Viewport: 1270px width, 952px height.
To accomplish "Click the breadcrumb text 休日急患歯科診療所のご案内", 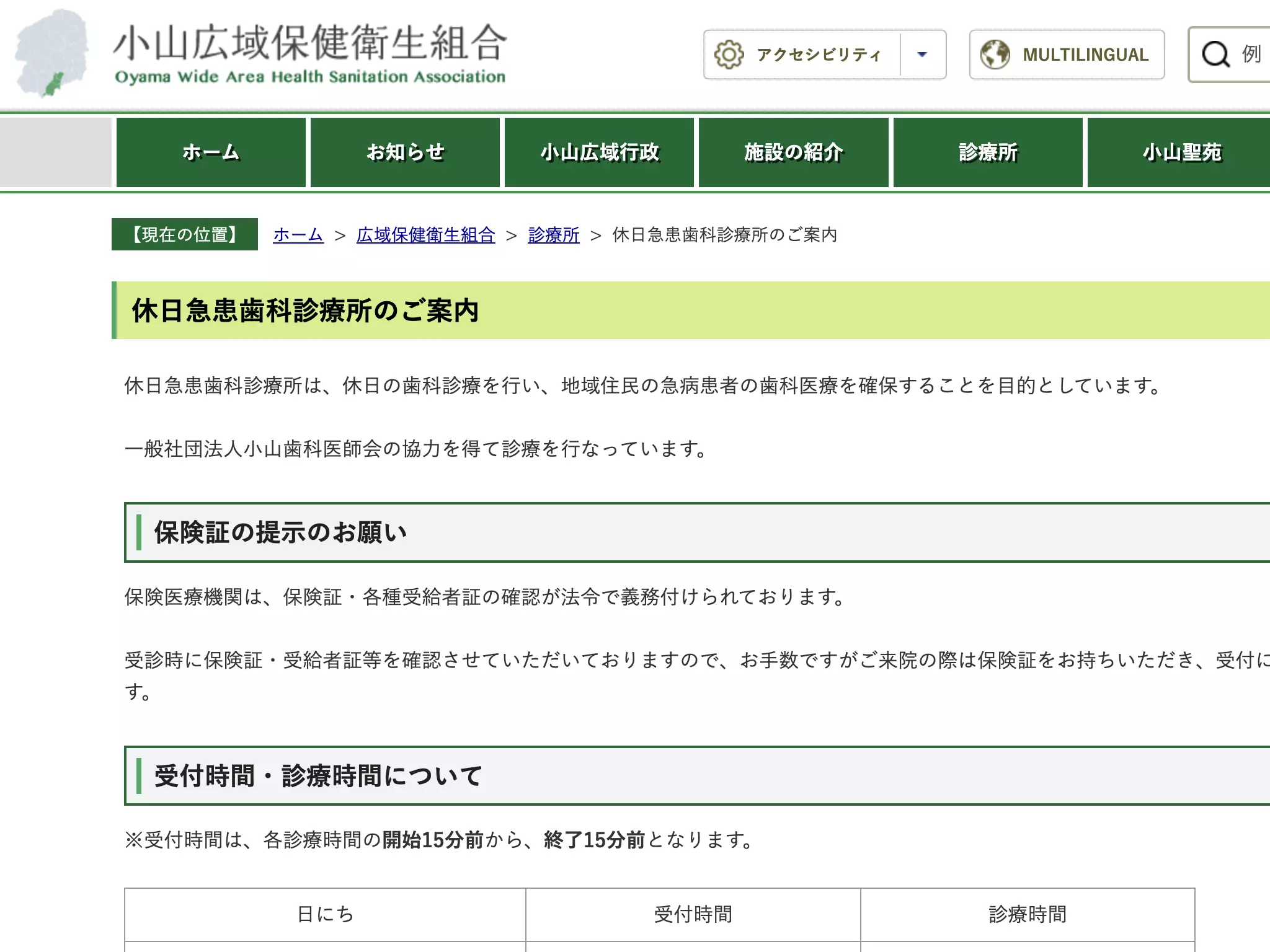I will [725, 235].
